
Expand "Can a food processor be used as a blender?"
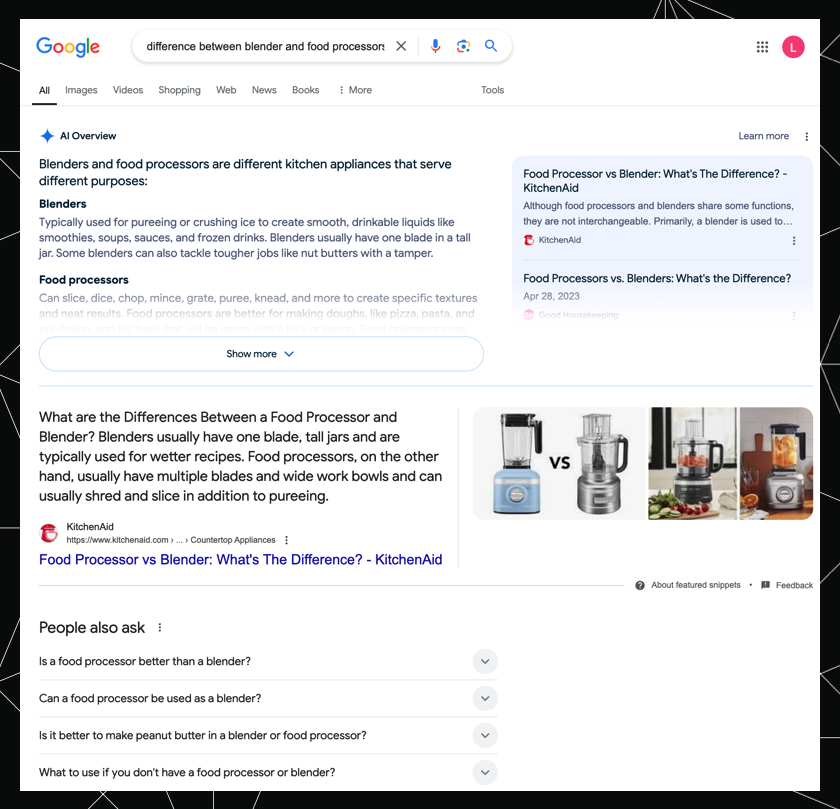pyautogui.click(x=484, y=698)
